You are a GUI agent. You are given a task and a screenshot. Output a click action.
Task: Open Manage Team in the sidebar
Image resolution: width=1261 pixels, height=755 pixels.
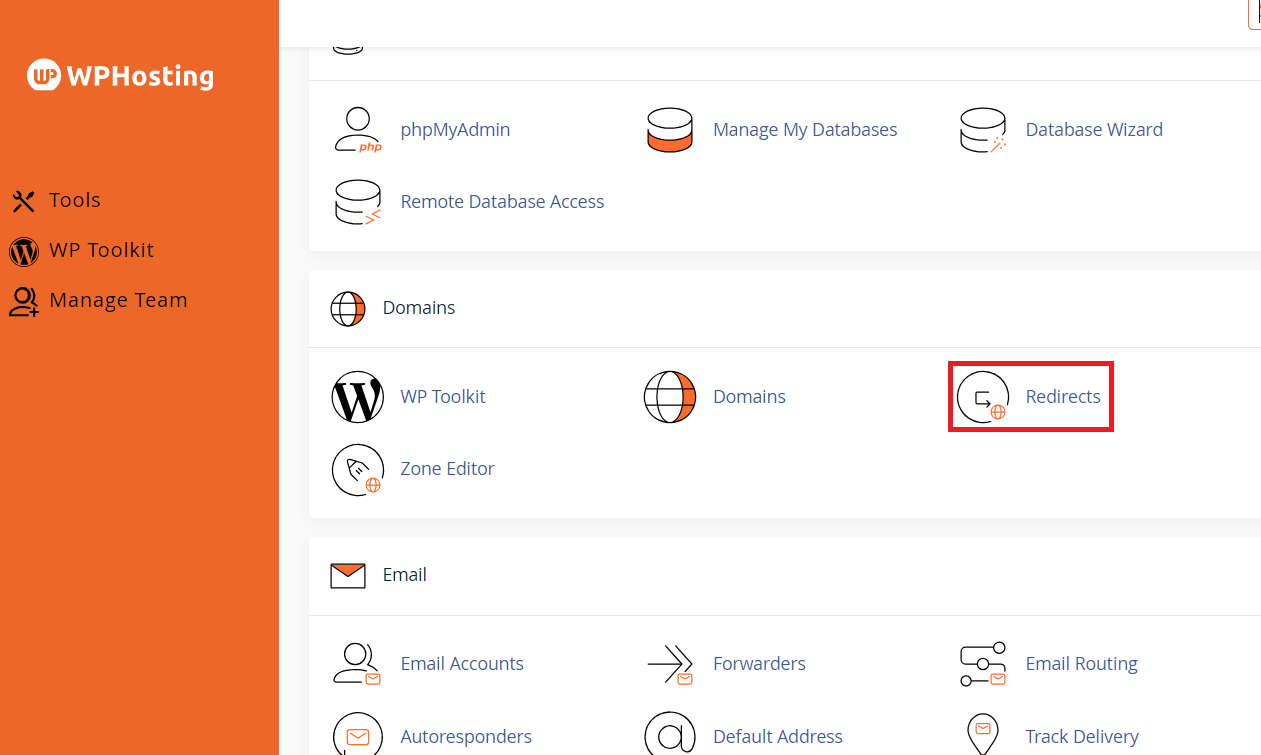tap(117, 300)
